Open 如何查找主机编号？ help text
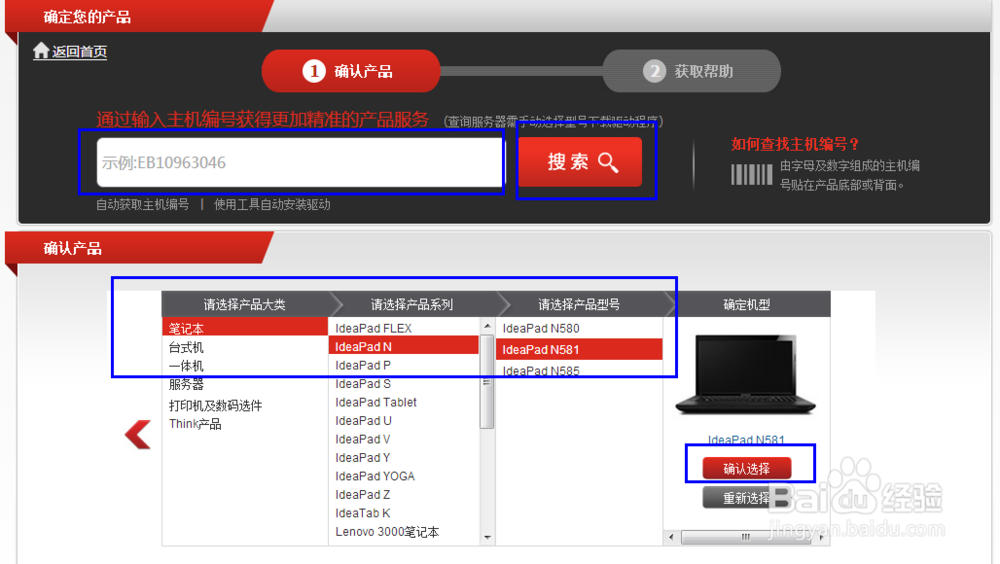This screenshot has width=1000, height=564. click(x=795, y=144)
